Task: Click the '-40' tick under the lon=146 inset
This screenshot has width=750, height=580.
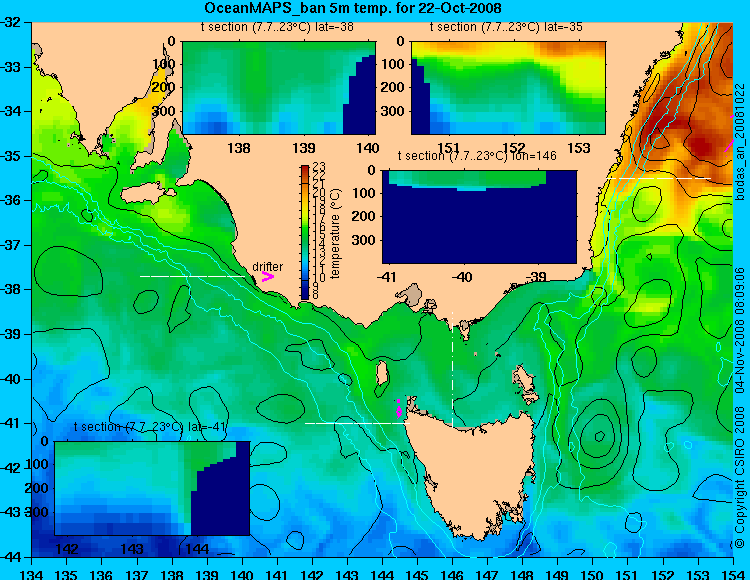Action: (x=462, y=277)
